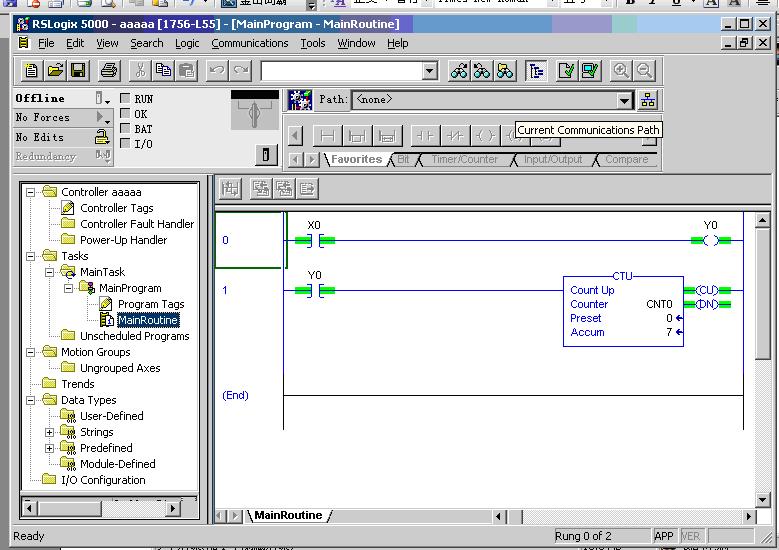Screen dimensions: 779x550
Task: Click the RSWho network browse icon
Action: click(648, 100)
